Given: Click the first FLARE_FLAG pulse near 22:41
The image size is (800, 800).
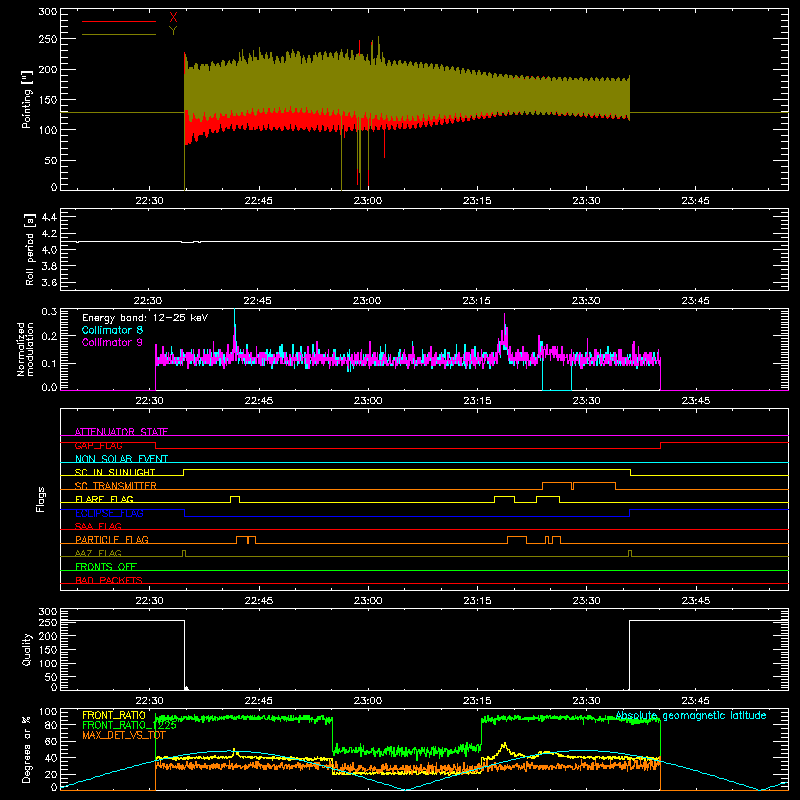Looking at the screenshot, I should pyautogui.click(x=235, y=499).
